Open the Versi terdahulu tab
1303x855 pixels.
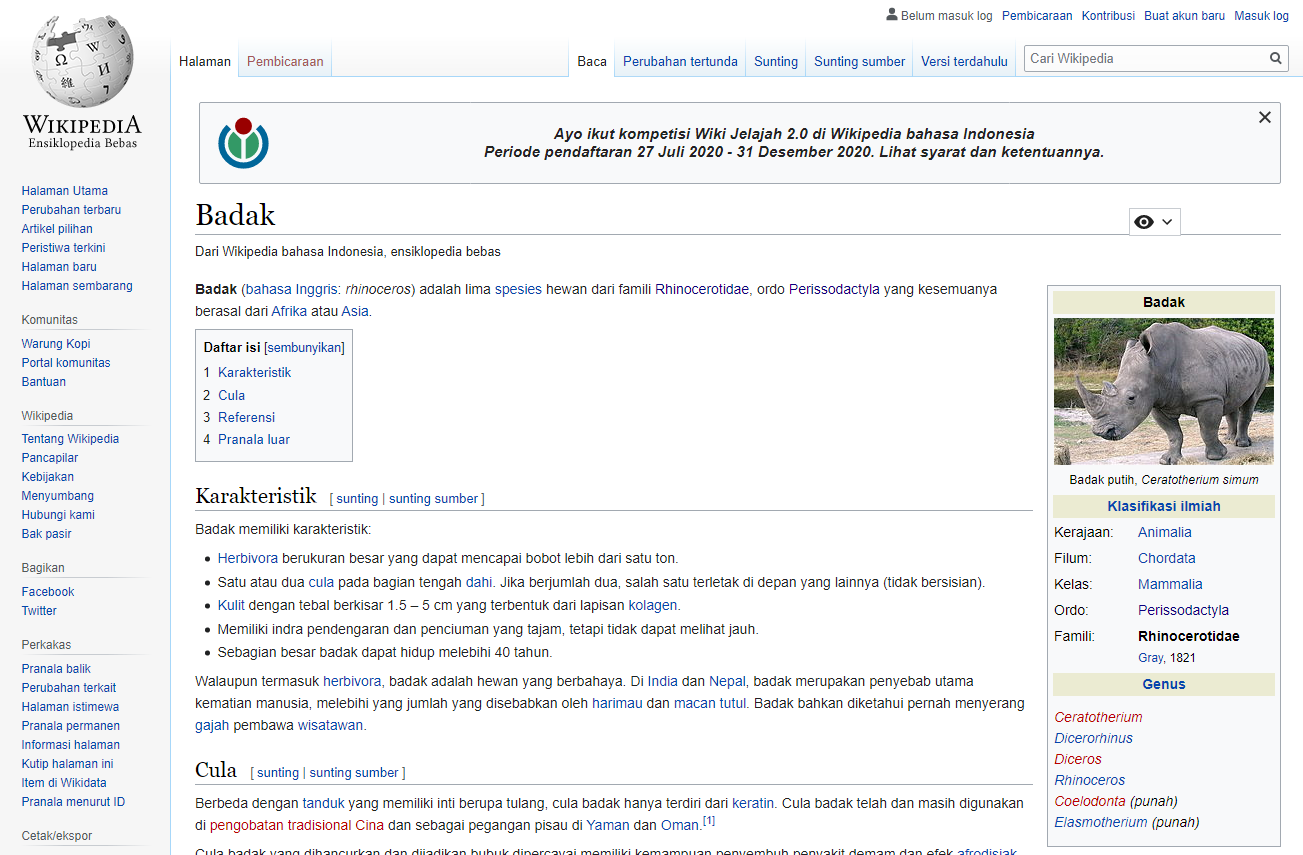tap(964, 62)
